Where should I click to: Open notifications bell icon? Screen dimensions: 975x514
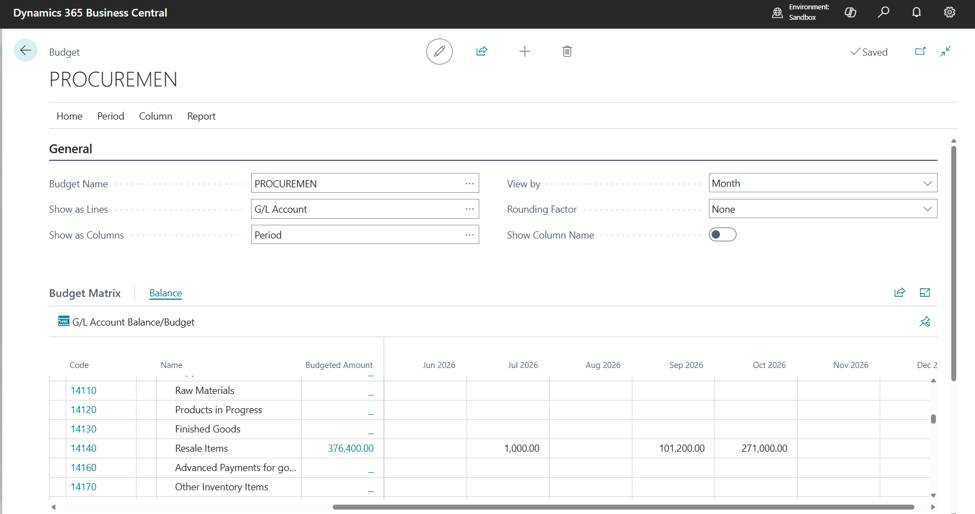coord(917,12)
